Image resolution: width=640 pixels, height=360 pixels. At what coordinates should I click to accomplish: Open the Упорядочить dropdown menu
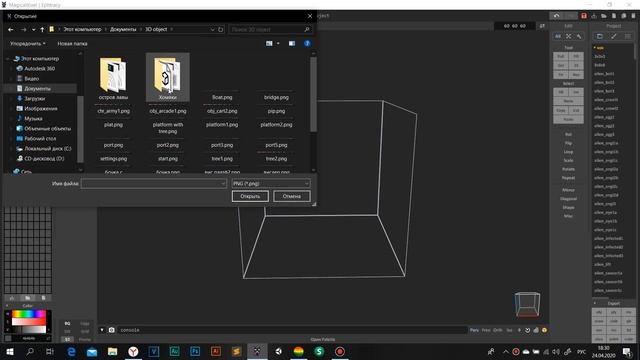click(27, 43)
